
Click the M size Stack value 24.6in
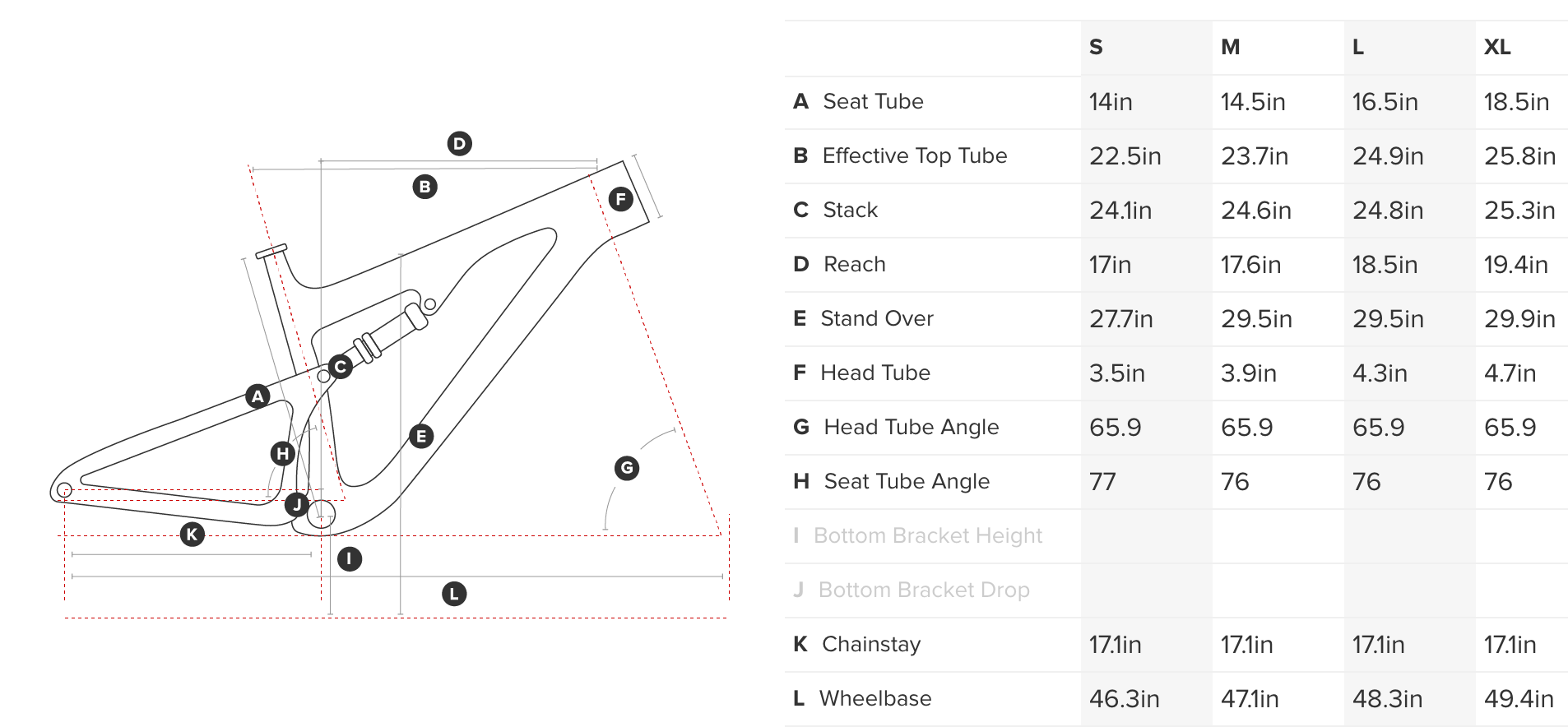[x=1256, y=210]
